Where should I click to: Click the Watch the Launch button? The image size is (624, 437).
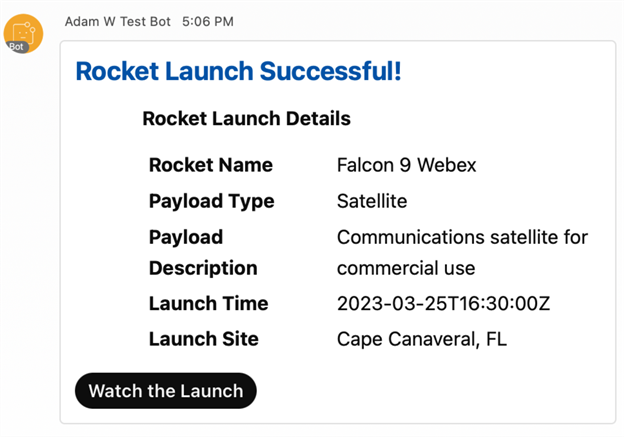point(166,390)
